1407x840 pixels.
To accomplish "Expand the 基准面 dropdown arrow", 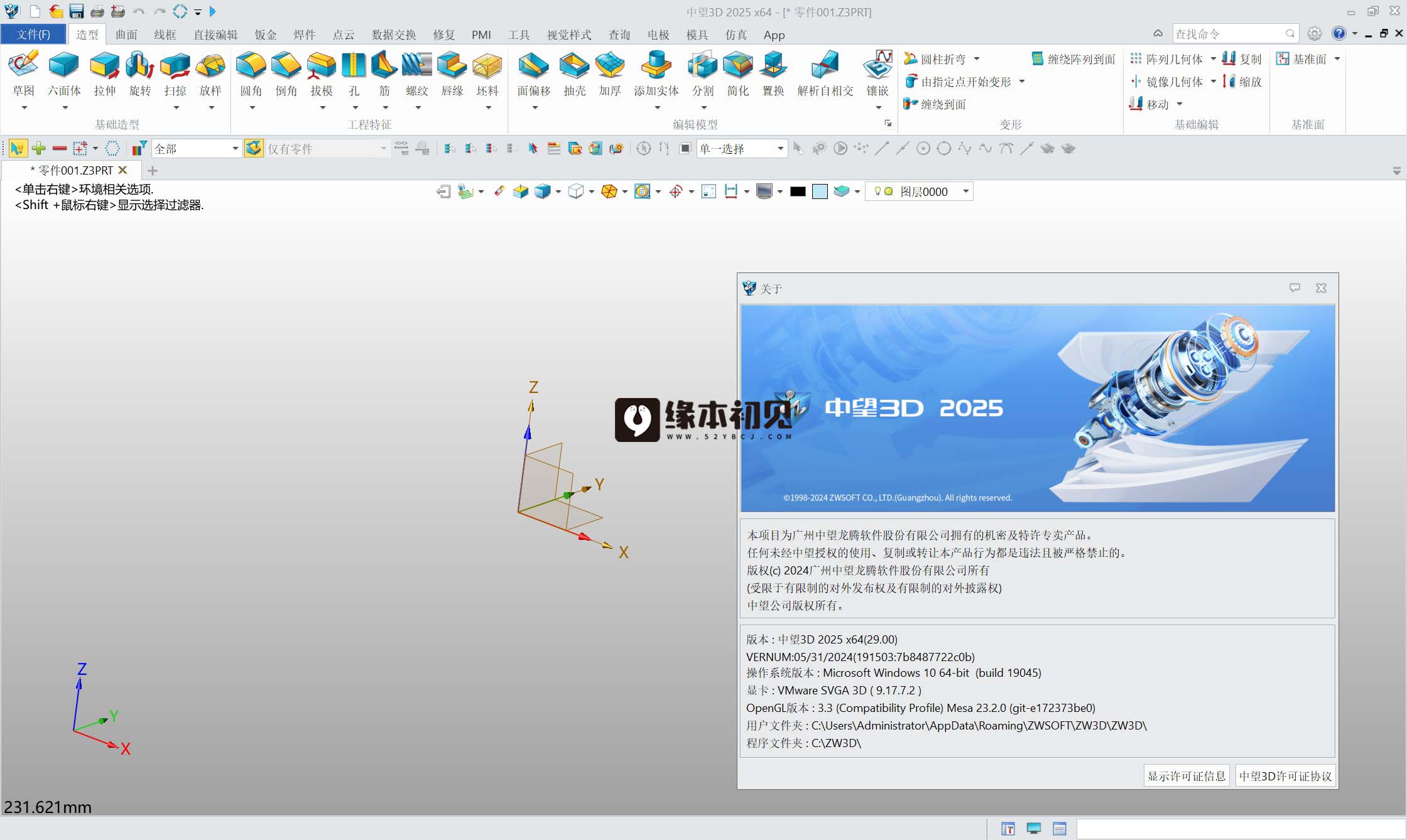I will coord(1337,59).
